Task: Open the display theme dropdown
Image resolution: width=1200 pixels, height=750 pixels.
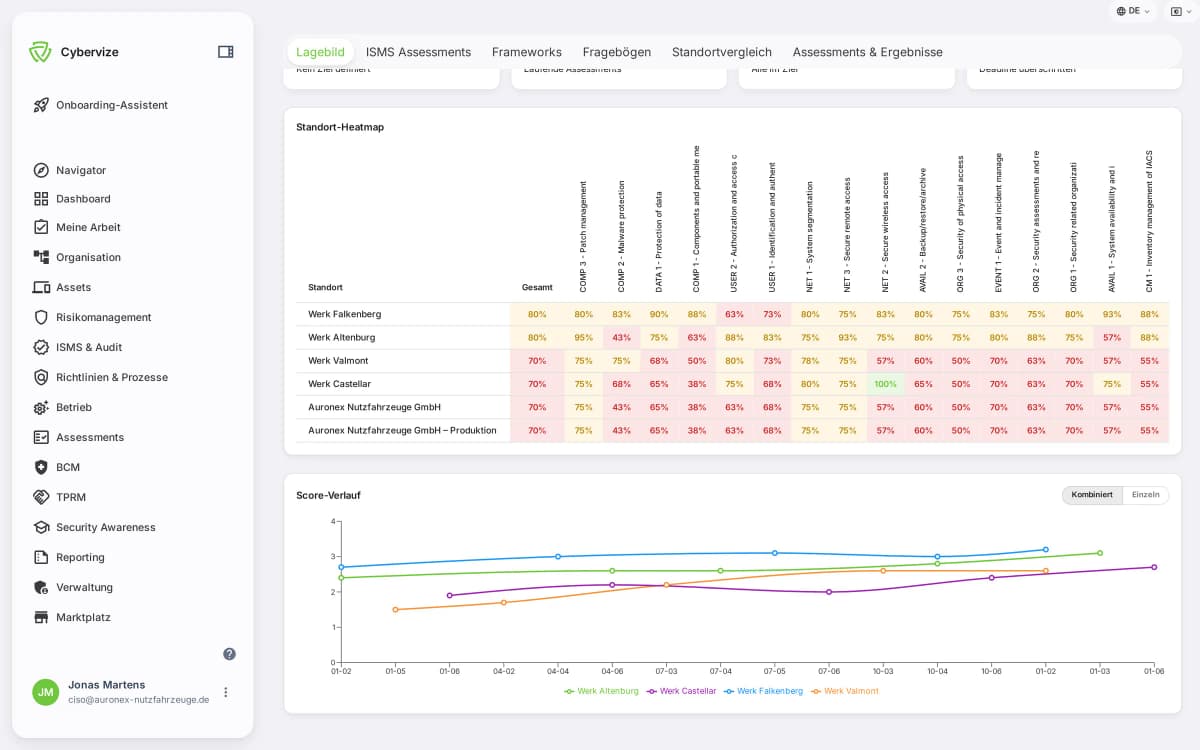Action: pos(1181,11)
